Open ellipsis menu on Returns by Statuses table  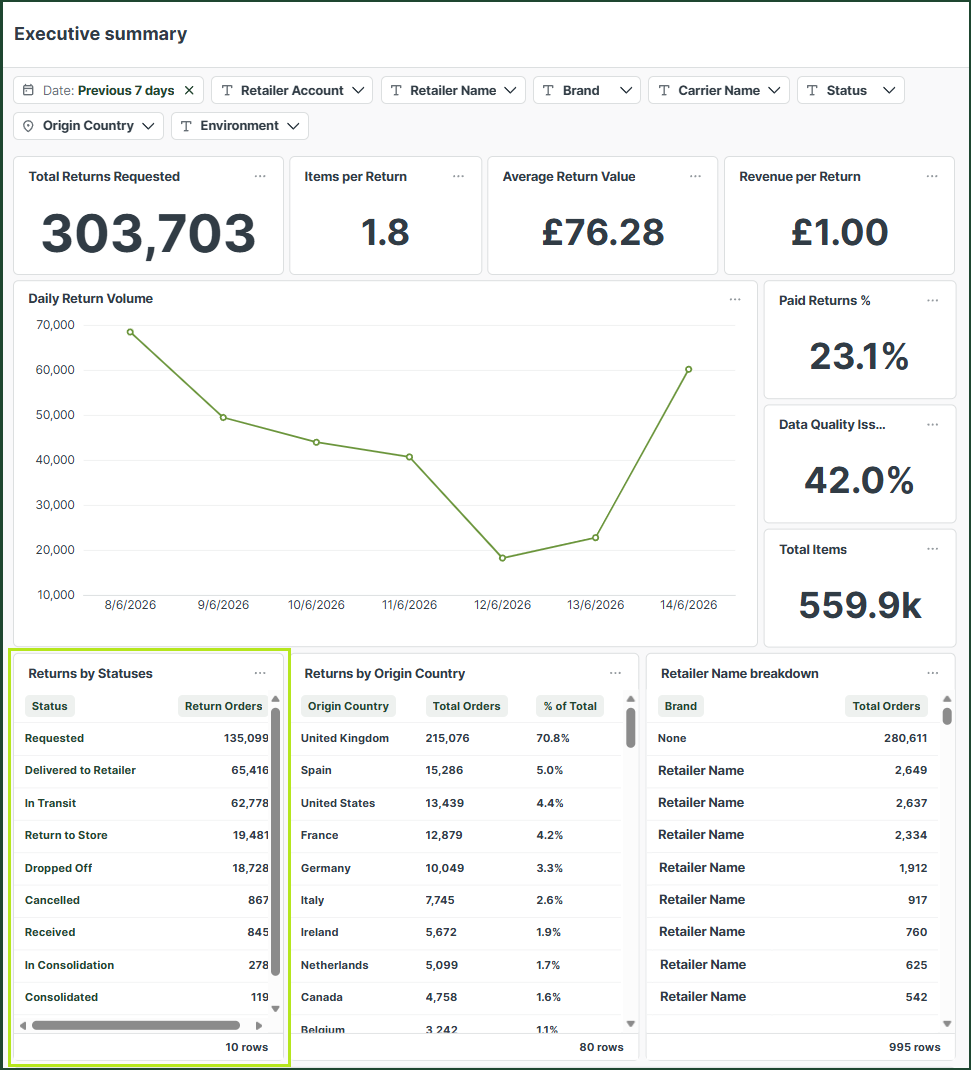(260, 673)
